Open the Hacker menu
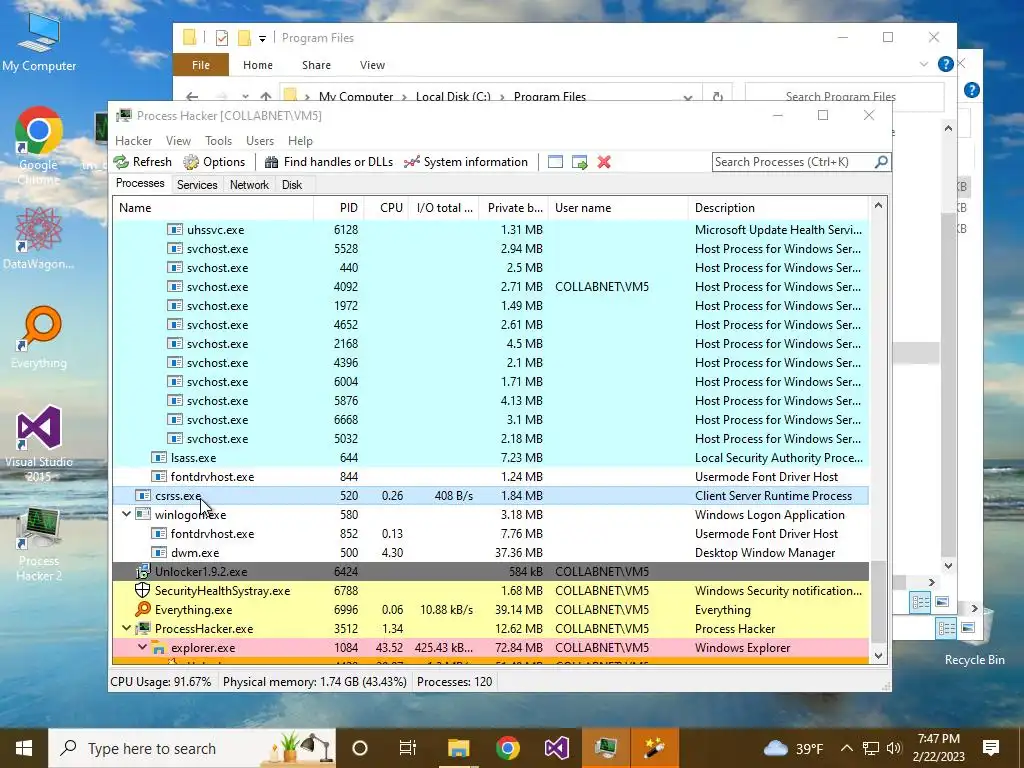 click(x=133, y=141)
